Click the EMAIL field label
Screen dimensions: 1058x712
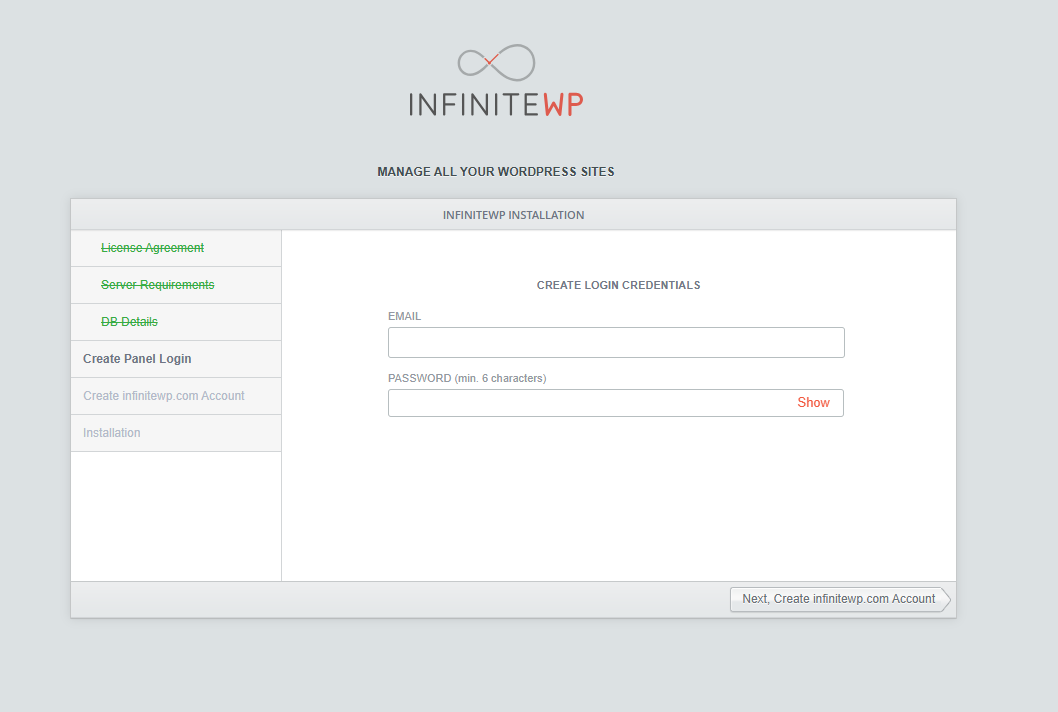(x=404, y=317)
